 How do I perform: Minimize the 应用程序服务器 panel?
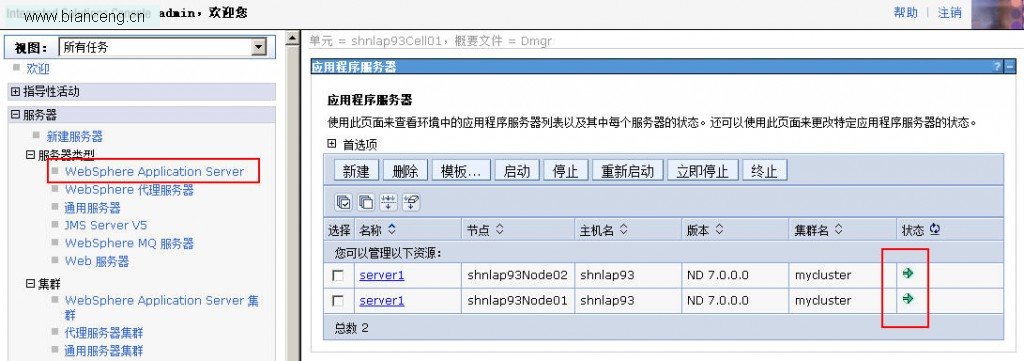[x=1010, y=67]
